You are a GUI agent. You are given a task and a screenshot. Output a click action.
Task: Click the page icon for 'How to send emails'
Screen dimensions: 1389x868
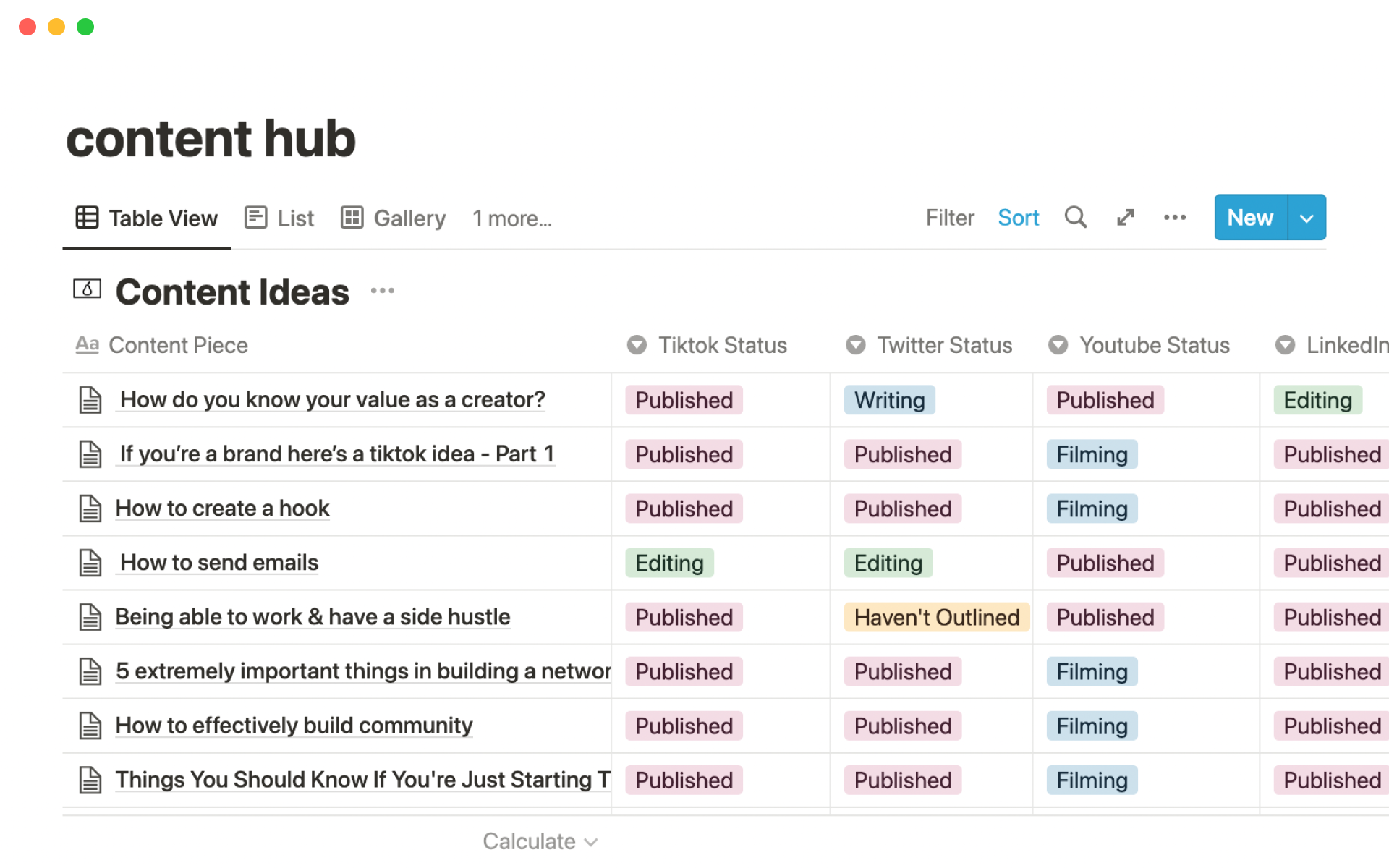click(90, 563)
